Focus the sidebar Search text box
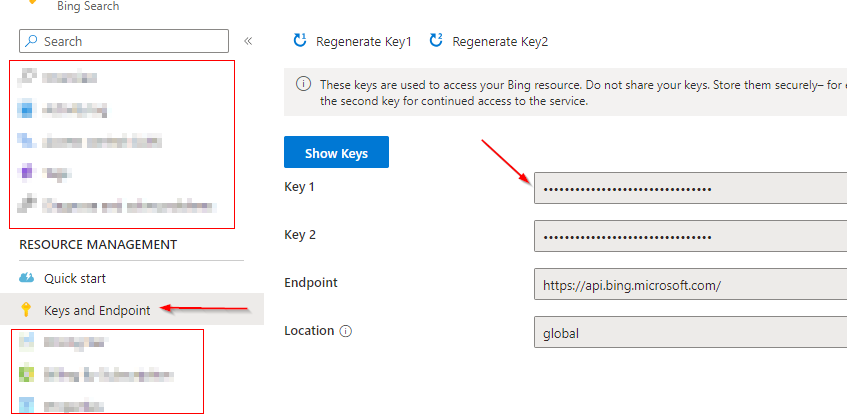The height and width of the screenshot is (415, 847). tap(130, 41)
